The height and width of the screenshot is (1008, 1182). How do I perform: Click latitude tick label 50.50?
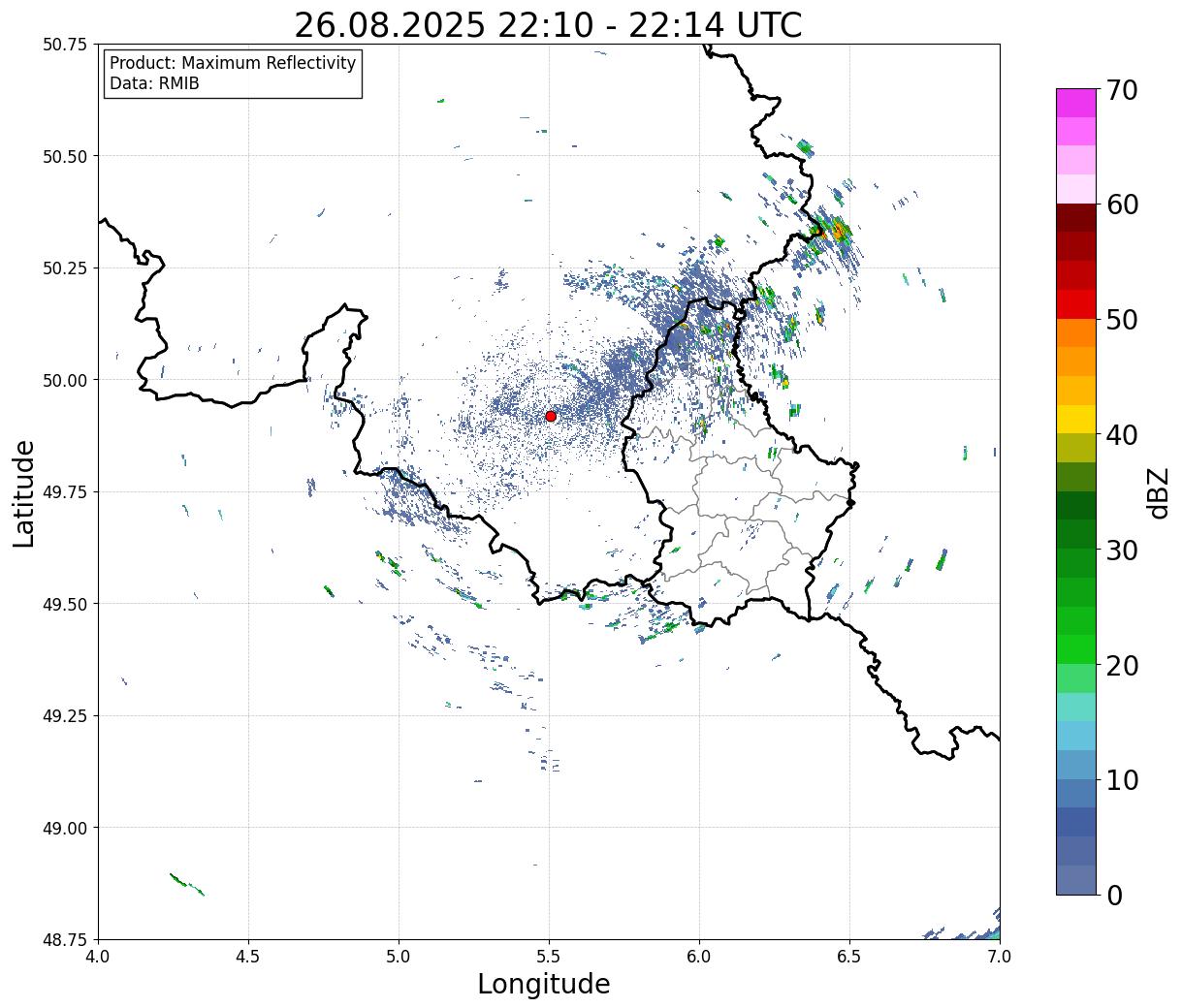click(x=65, y=156)
